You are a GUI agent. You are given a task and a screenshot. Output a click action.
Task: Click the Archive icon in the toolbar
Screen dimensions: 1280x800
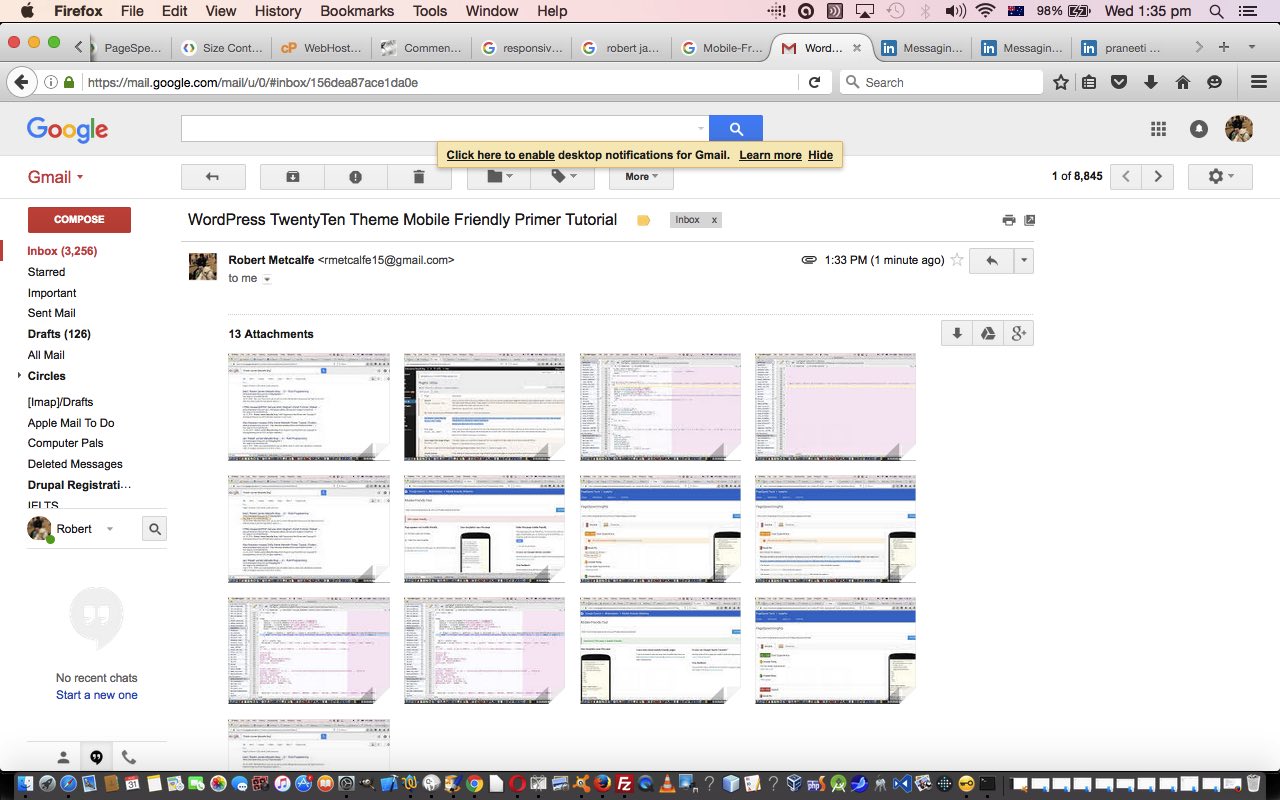pyautogui.click(x=292, y=177)
